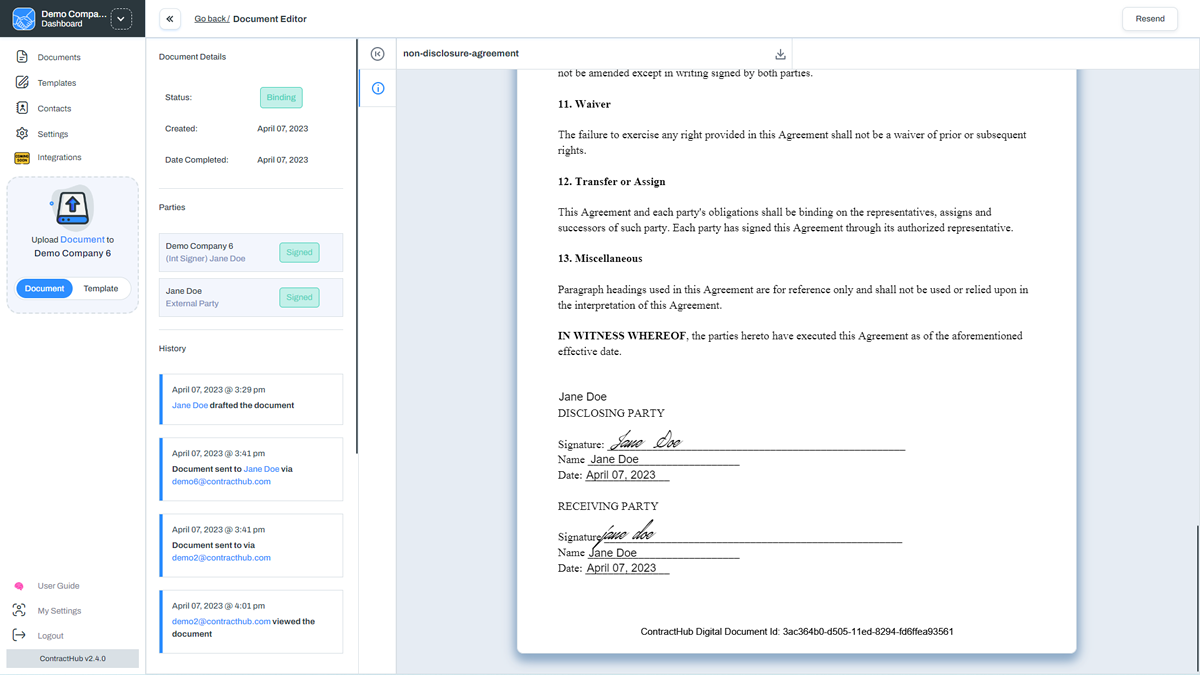Select the Logout menu item
This screenshot has width=1200, height=675.
click(x=51, y=636)
